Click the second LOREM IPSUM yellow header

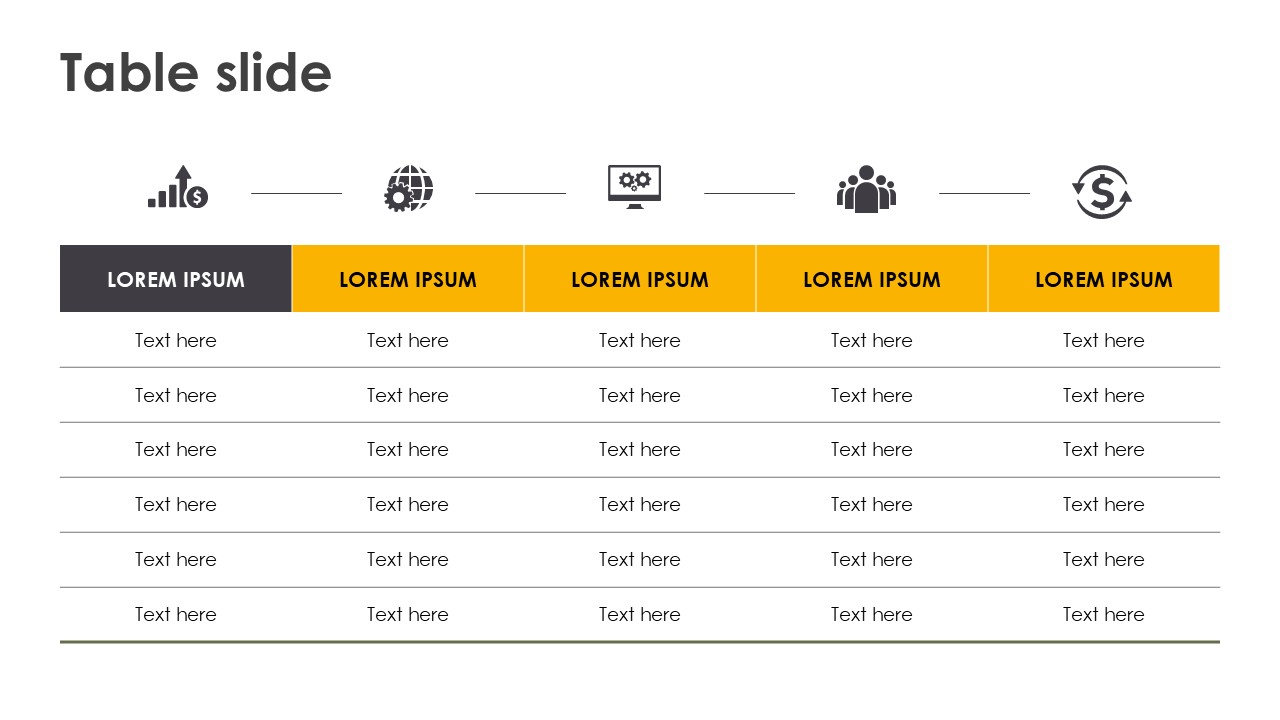[408, 279]
